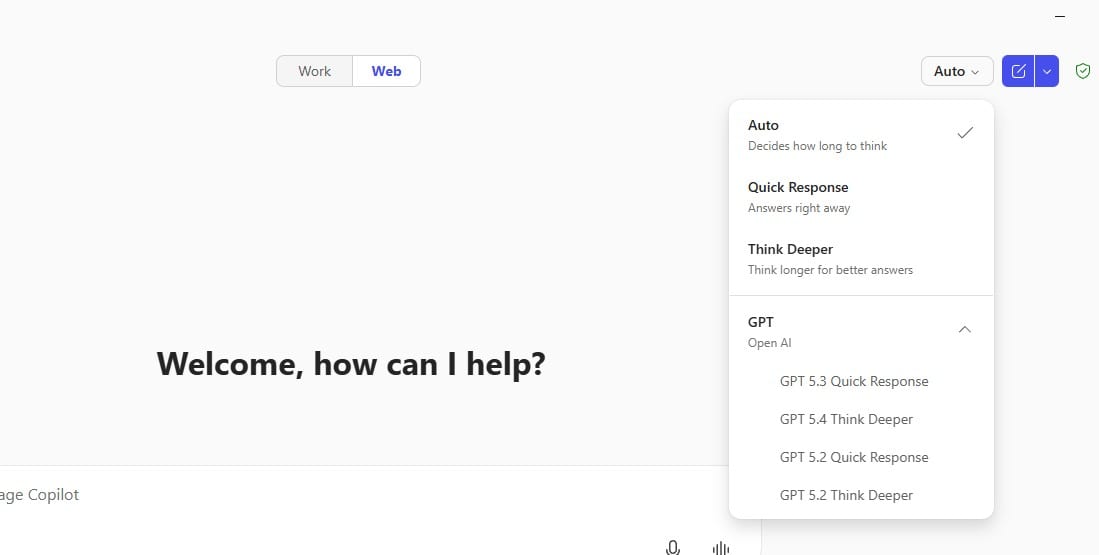Close the Auto model selector dropdown
This screenshot has width=1099, height=555.
click(x=956, y=71)
